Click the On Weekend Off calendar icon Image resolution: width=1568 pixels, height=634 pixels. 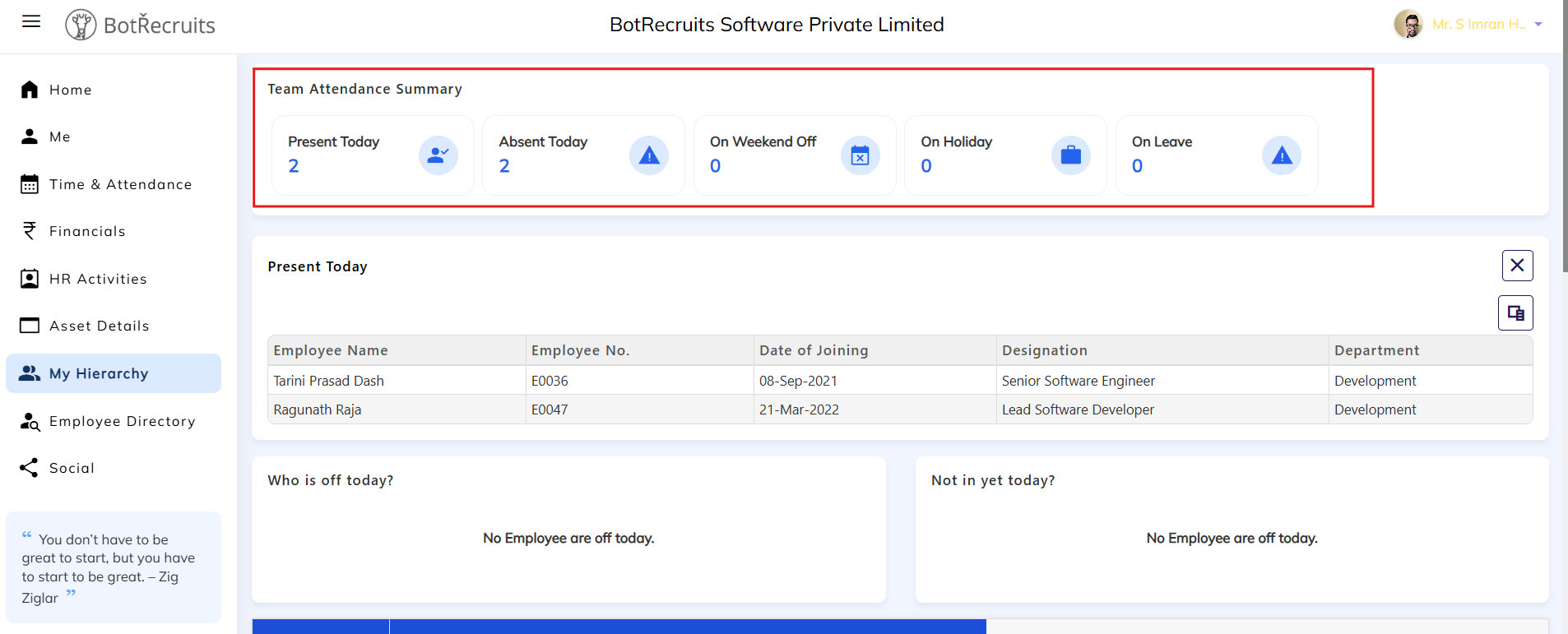(x=860, y=155)
